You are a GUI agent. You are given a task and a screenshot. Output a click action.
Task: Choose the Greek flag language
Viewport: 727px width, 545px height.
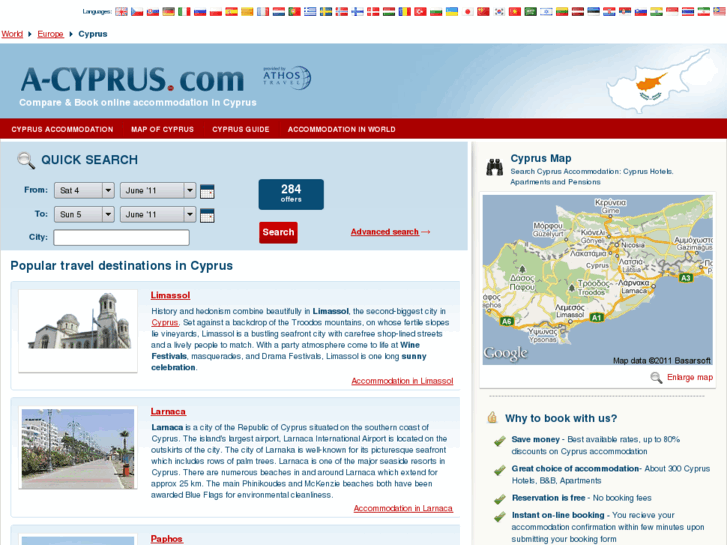(310, 12)
